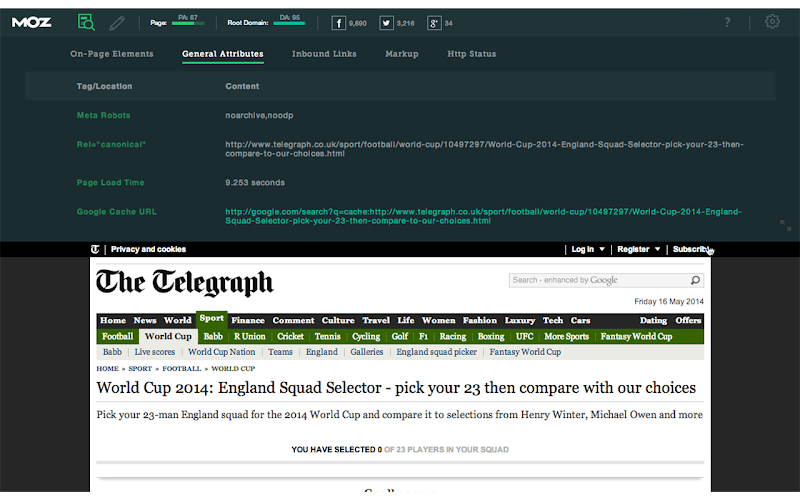Open the Women section
Screen dimensions: 800x500
click(x=438, y=320)
